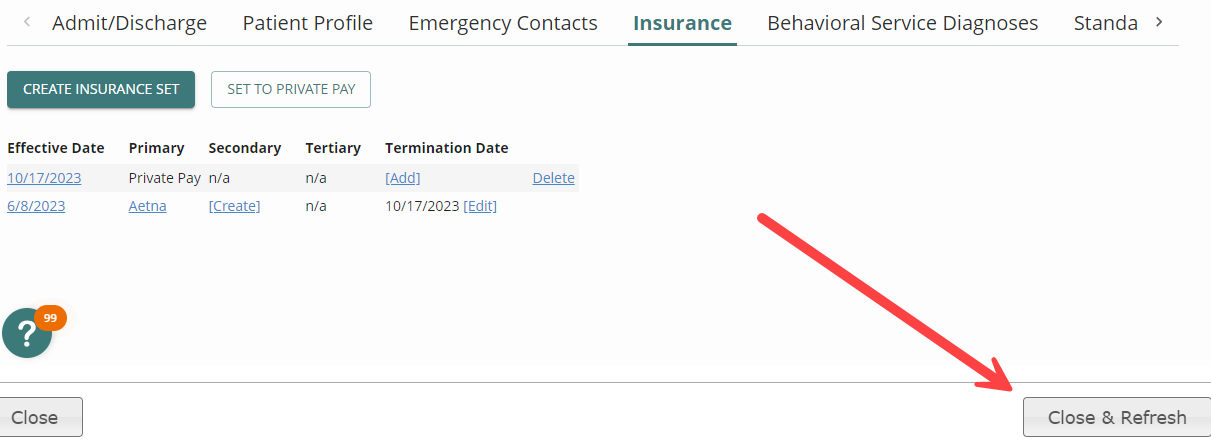This screenshot has width=1211, height=441.
Task: Switch to the Patient Profile tab
Action: (308, 23)
